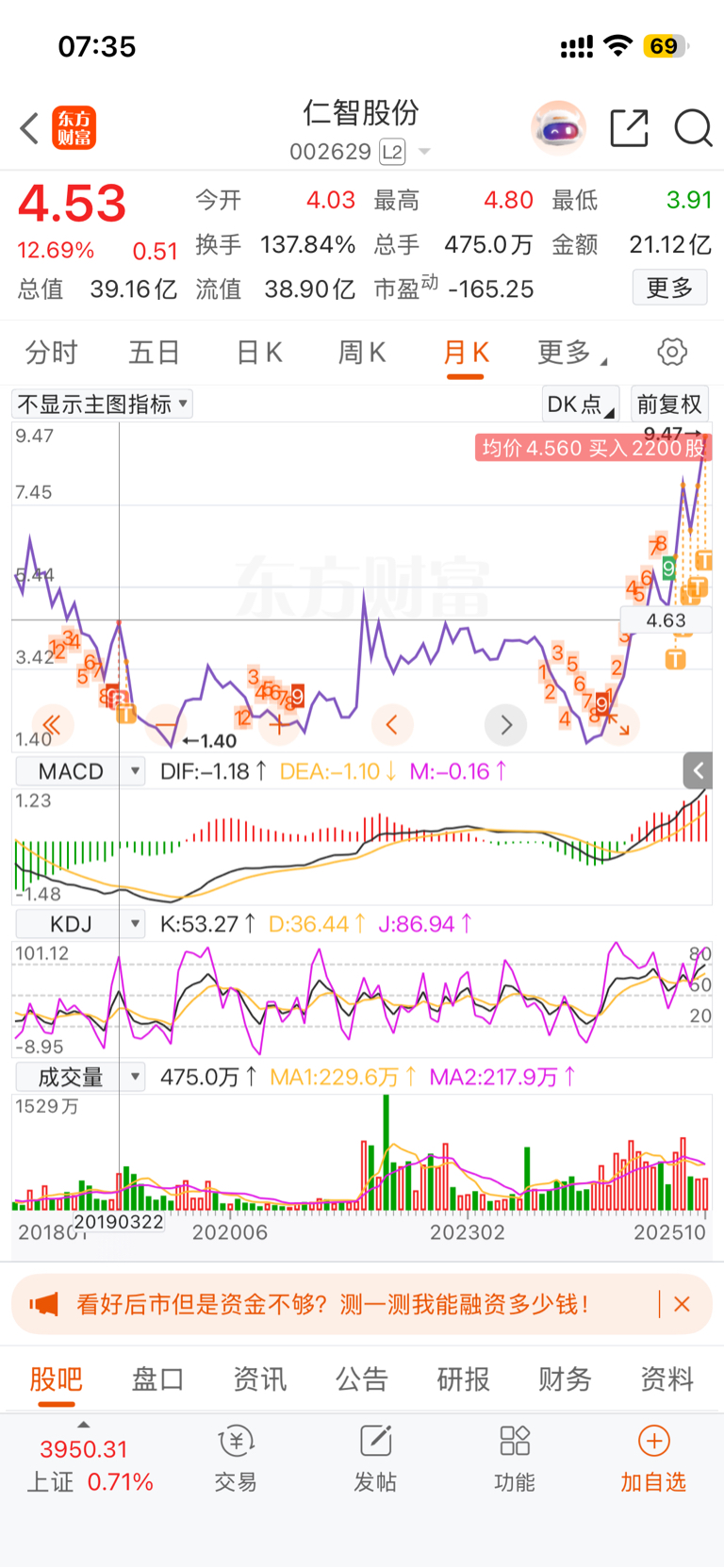Screen dimensions: 724x1568
Task: Collapse the indicator side panel arrow
Action: coord(698,770)
